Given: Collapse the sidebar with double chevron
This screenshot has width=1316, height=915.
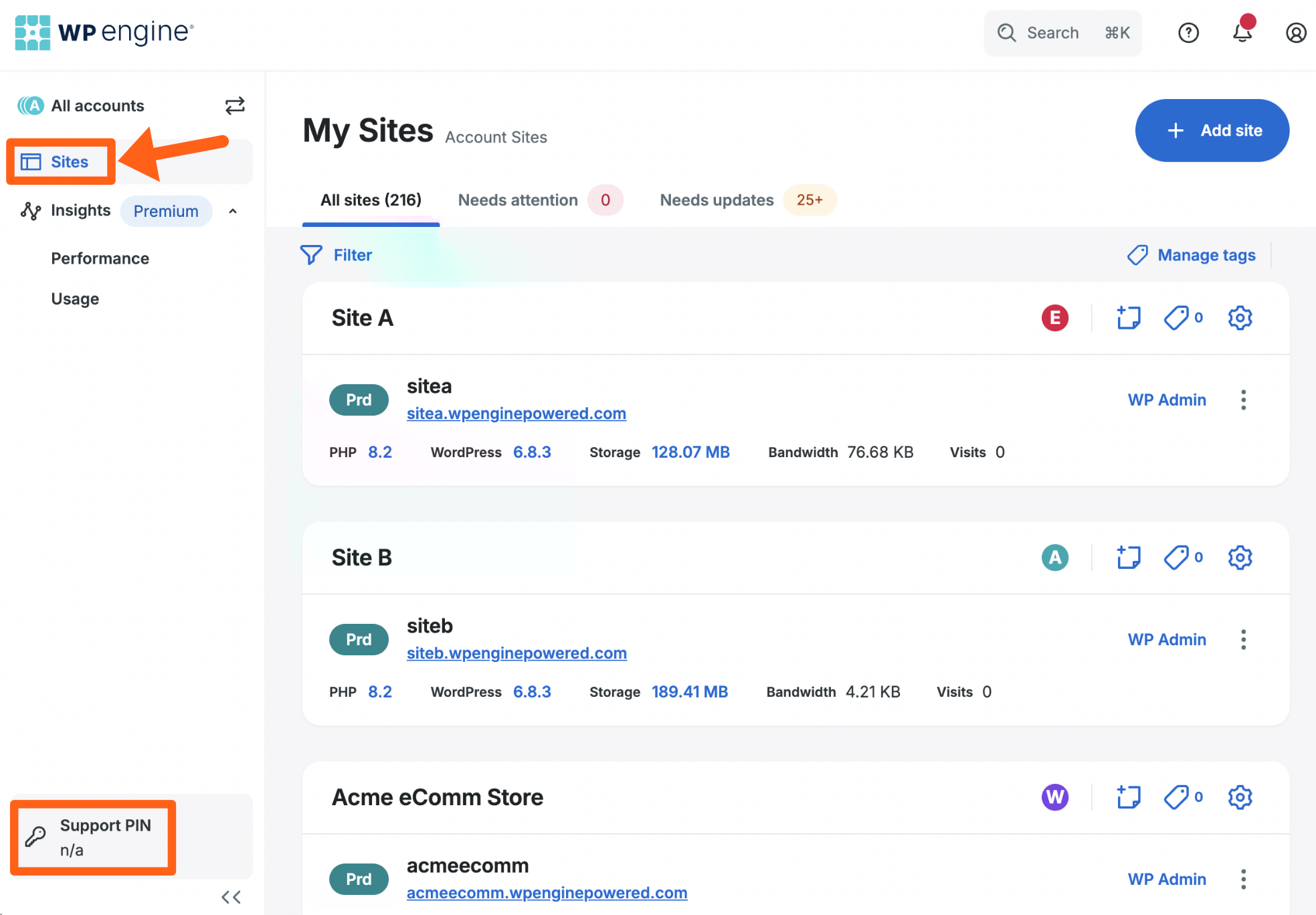Looking at the screenshot, I should pyautogui.click(x=231, y=897).
